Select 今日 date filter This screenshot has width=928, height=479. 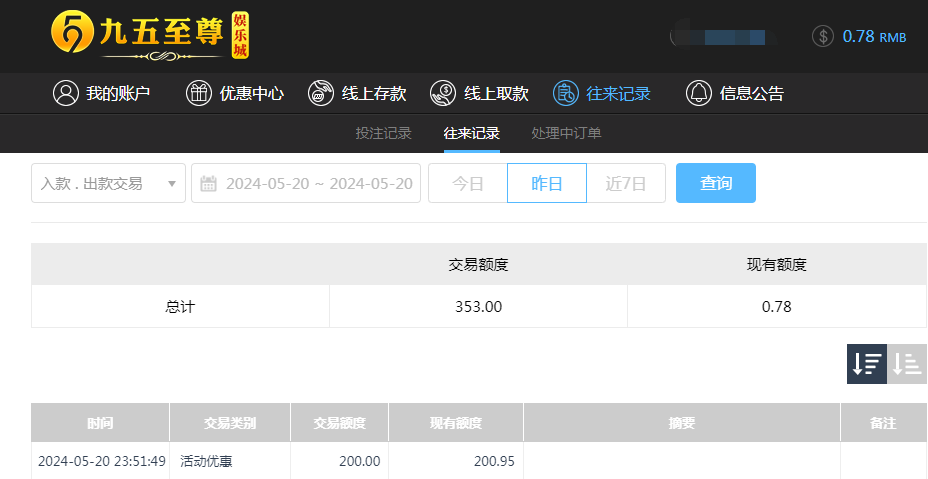tap(468, 183)
